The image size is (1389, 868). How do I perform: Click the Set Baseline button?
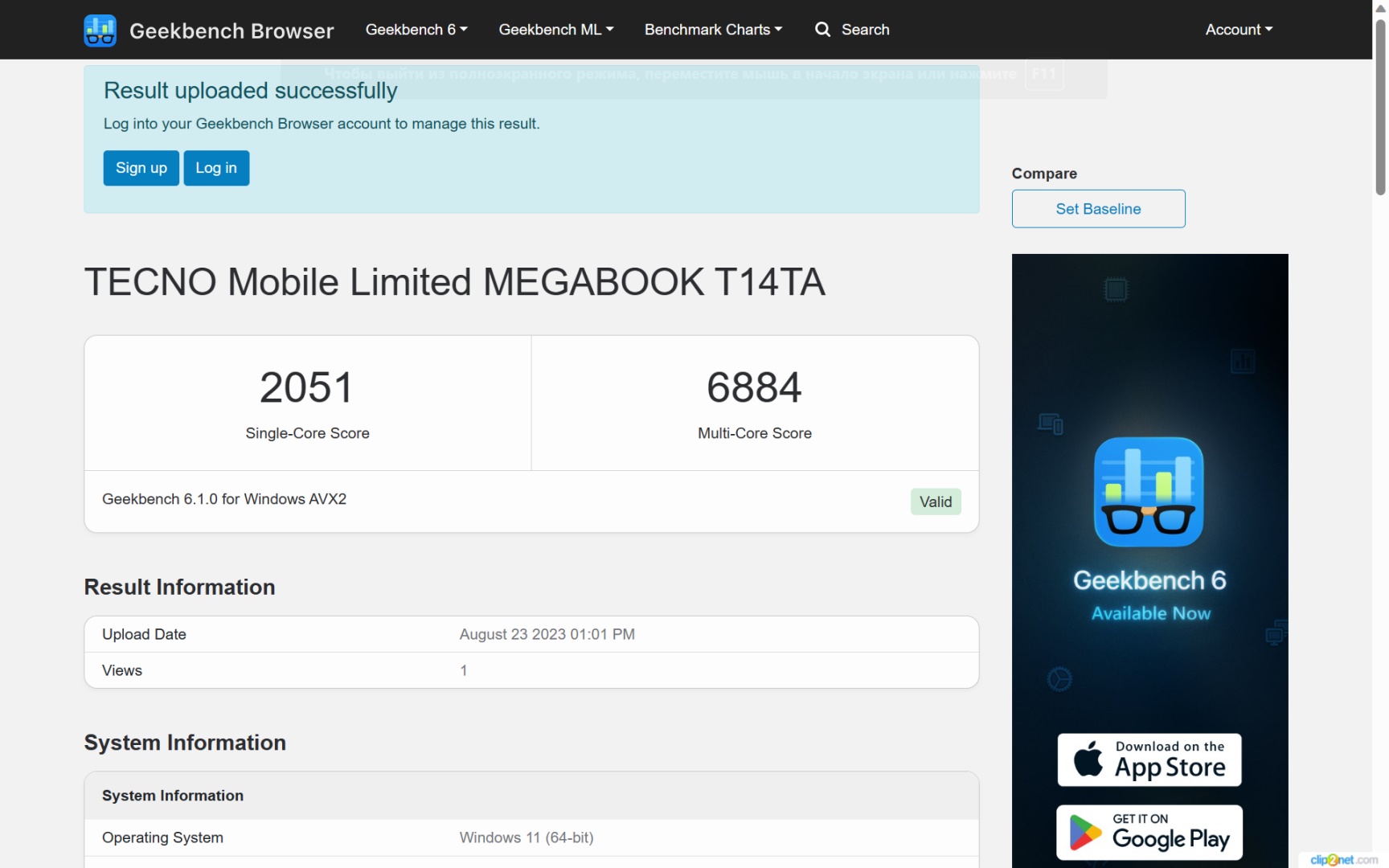1098,209
